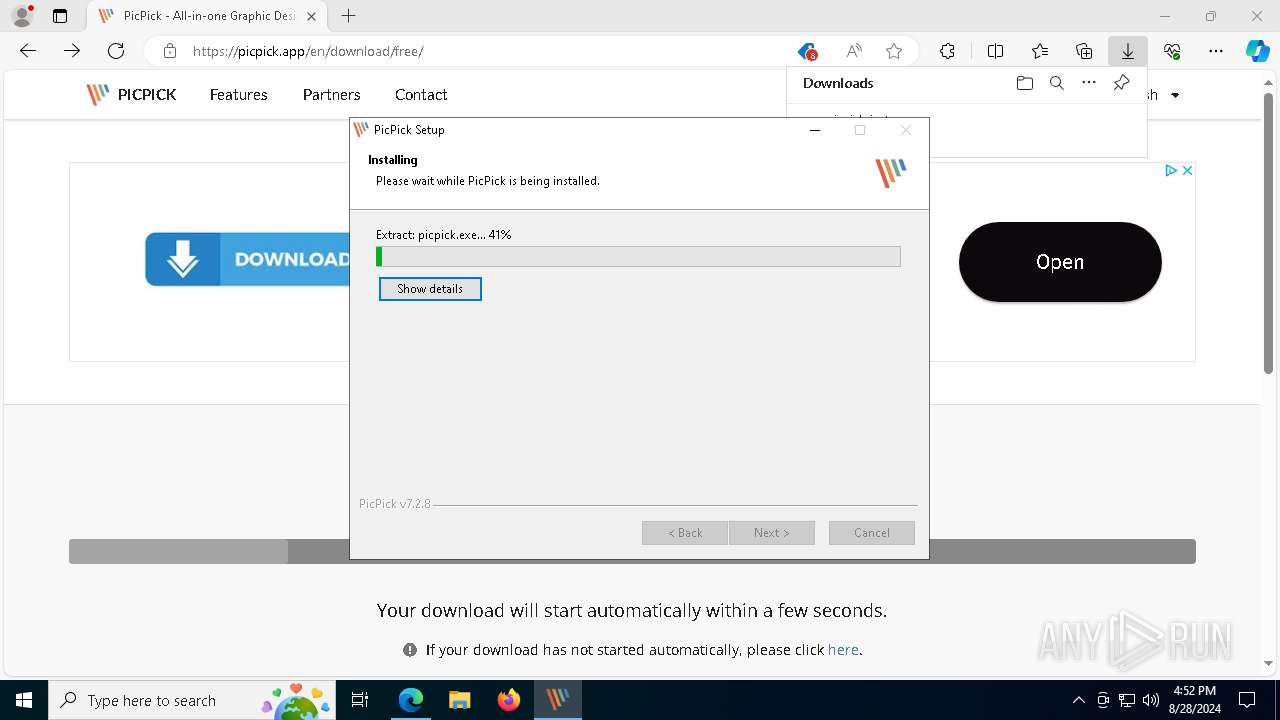
Task: Minimize the PicPick Setup window
Action: (814, 130)
